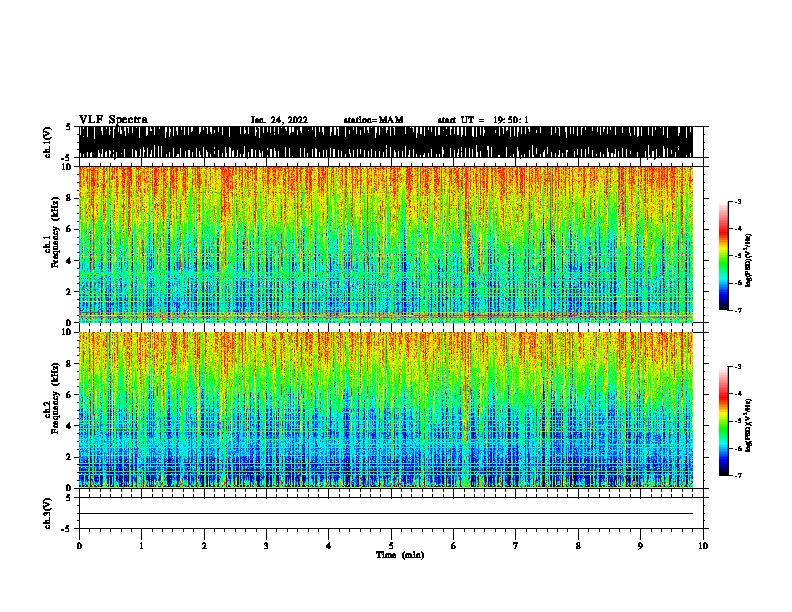Click time axis tick label "7"
This screenshot has height=612, width=792.
point(516,546)
